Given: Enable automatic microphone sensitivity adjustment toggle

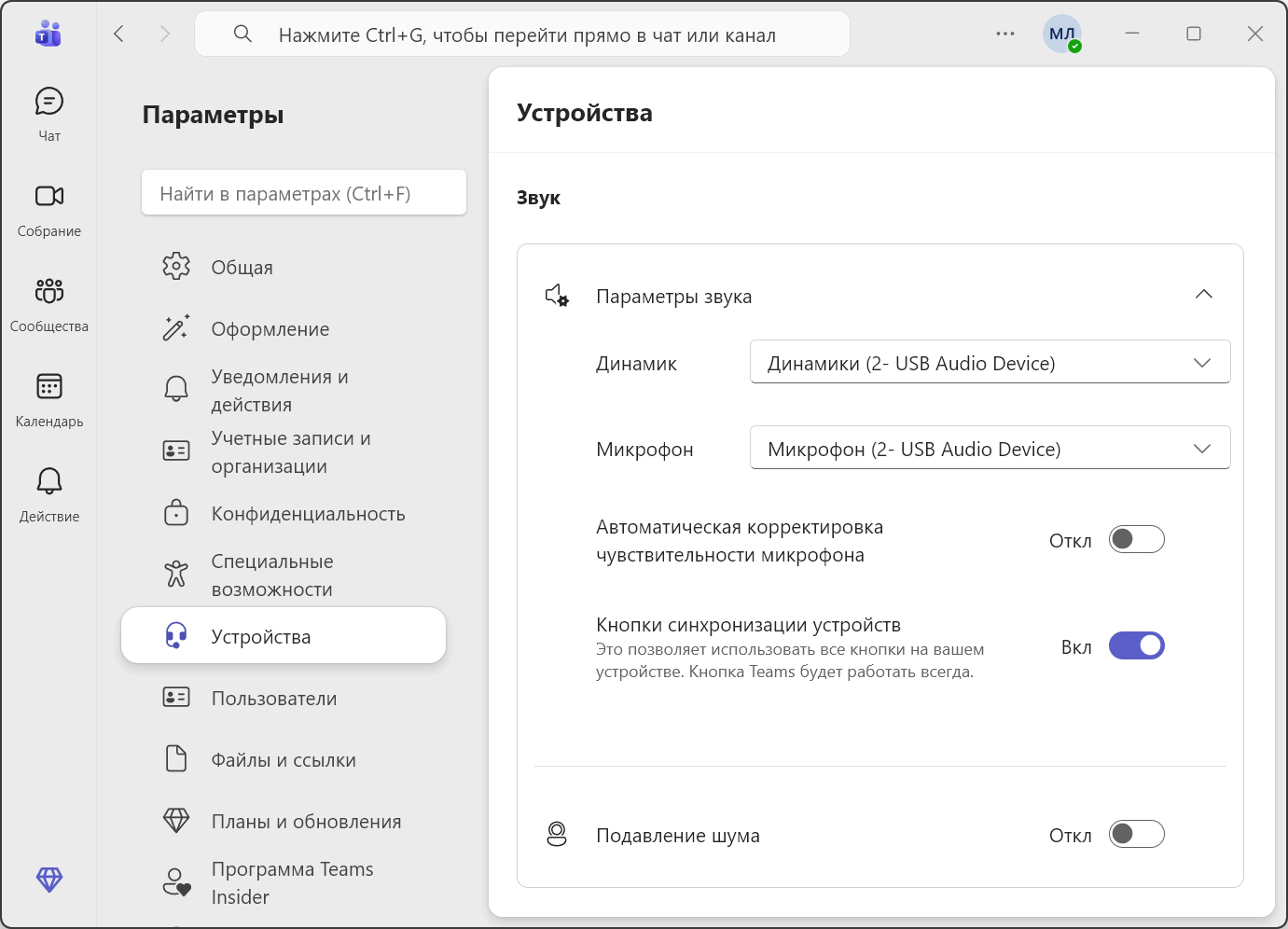Looking at the screenshot, I should click(1136, 540).
